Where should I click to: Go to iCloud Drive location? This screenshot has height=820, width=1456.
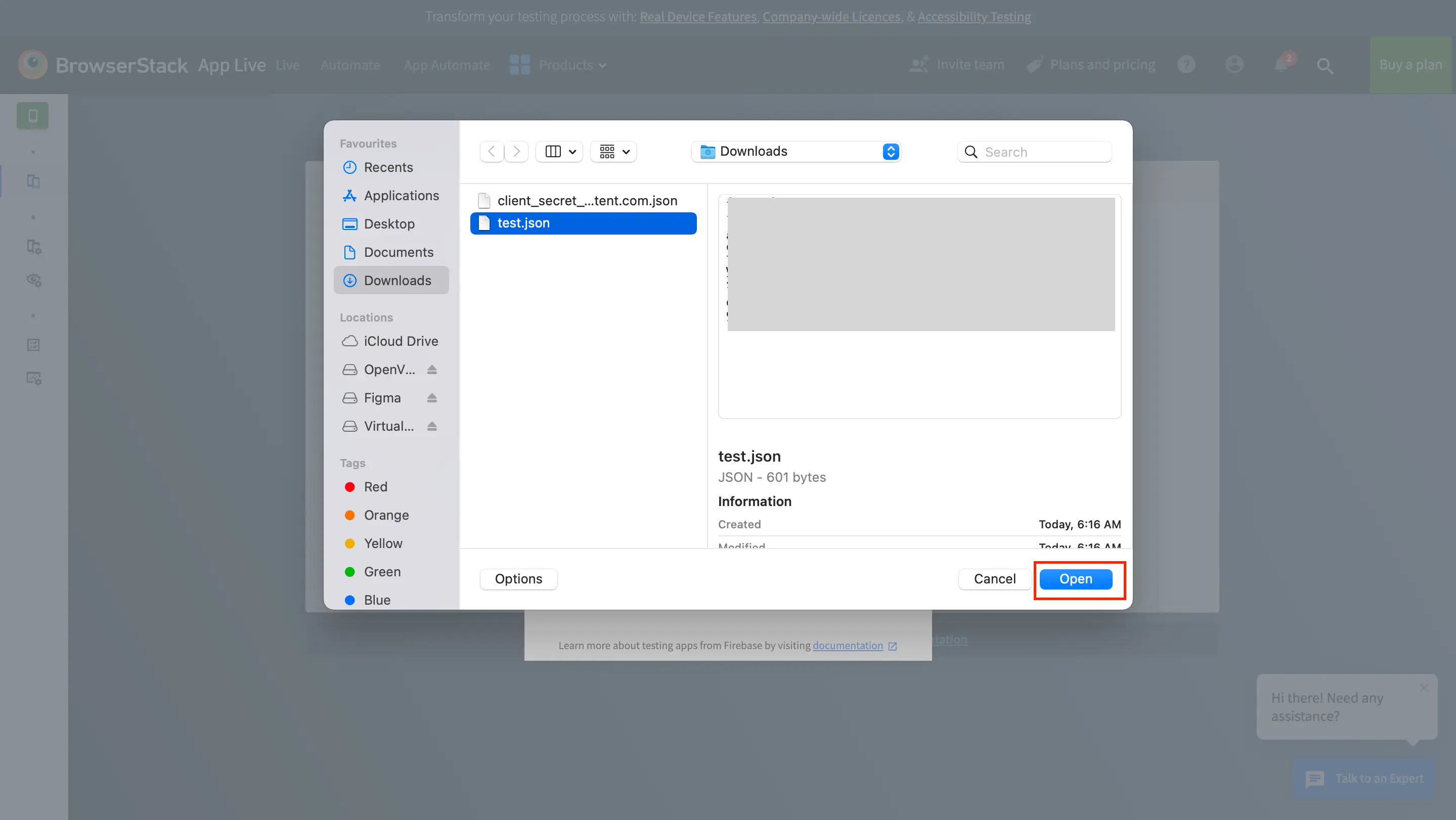tap(400, 341)
